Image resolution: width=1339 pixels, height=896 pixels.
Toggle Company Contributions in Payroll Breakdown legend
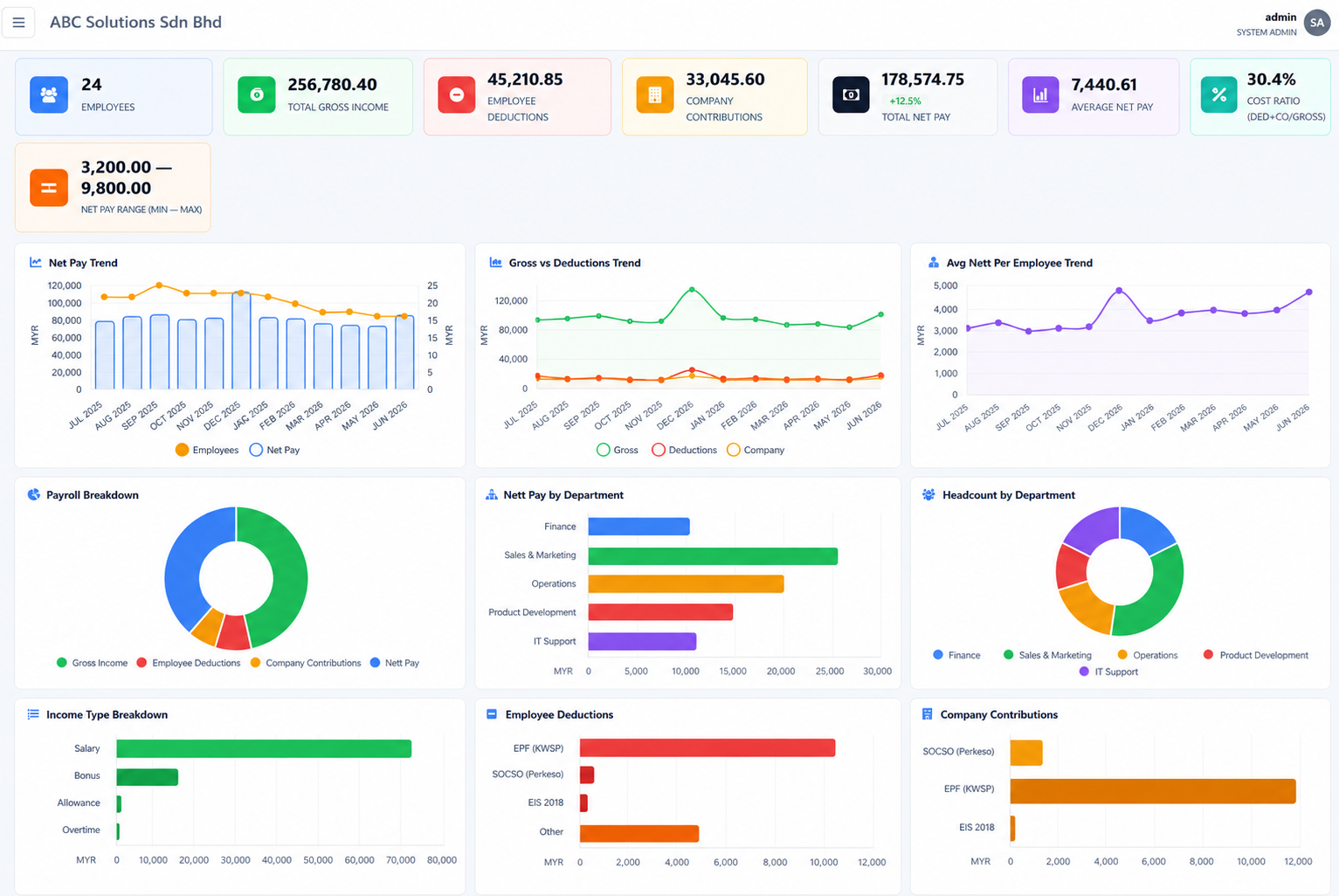(305, 663)
